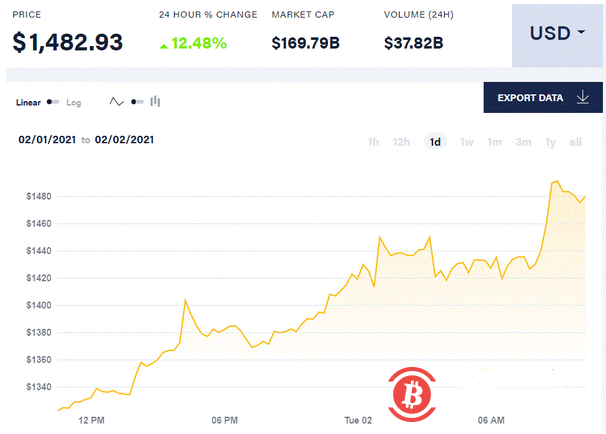
Task: Toggle the Linear/Log scale switch
Action: point(53,102)
